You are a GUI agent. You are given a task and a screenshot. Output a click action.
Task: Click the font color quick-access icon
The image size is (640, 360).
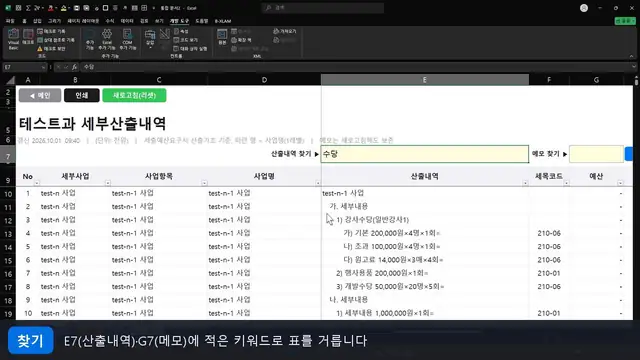[x=50, y=8]
